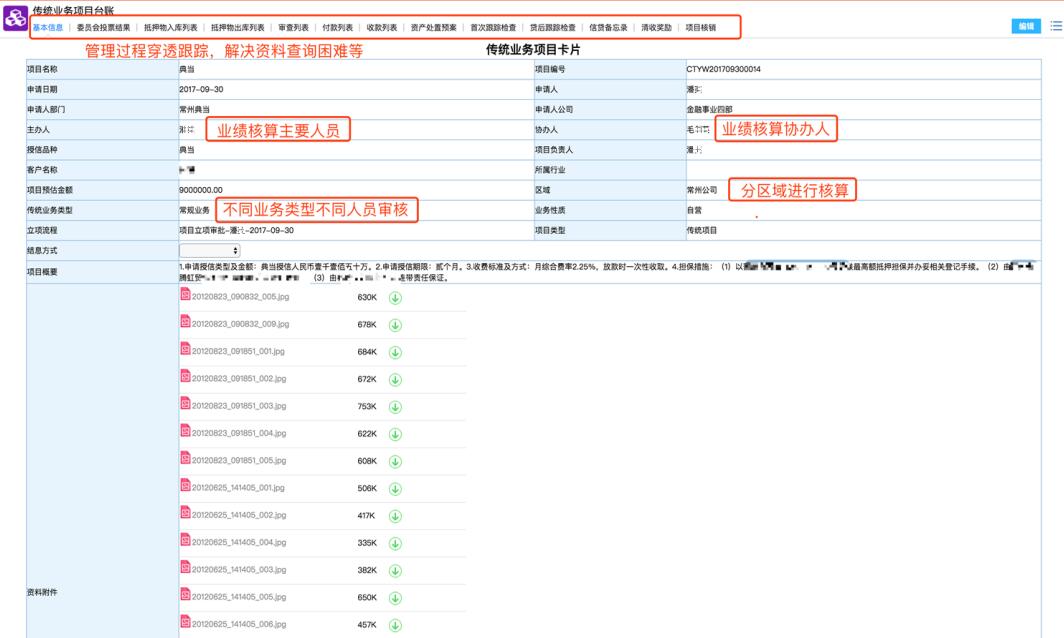Image resolution: width=1064 pixels, height=638 pixels.
Task: Click image file icon of 20120625_141405_001.jpg
Action: [x=185, y=485]
